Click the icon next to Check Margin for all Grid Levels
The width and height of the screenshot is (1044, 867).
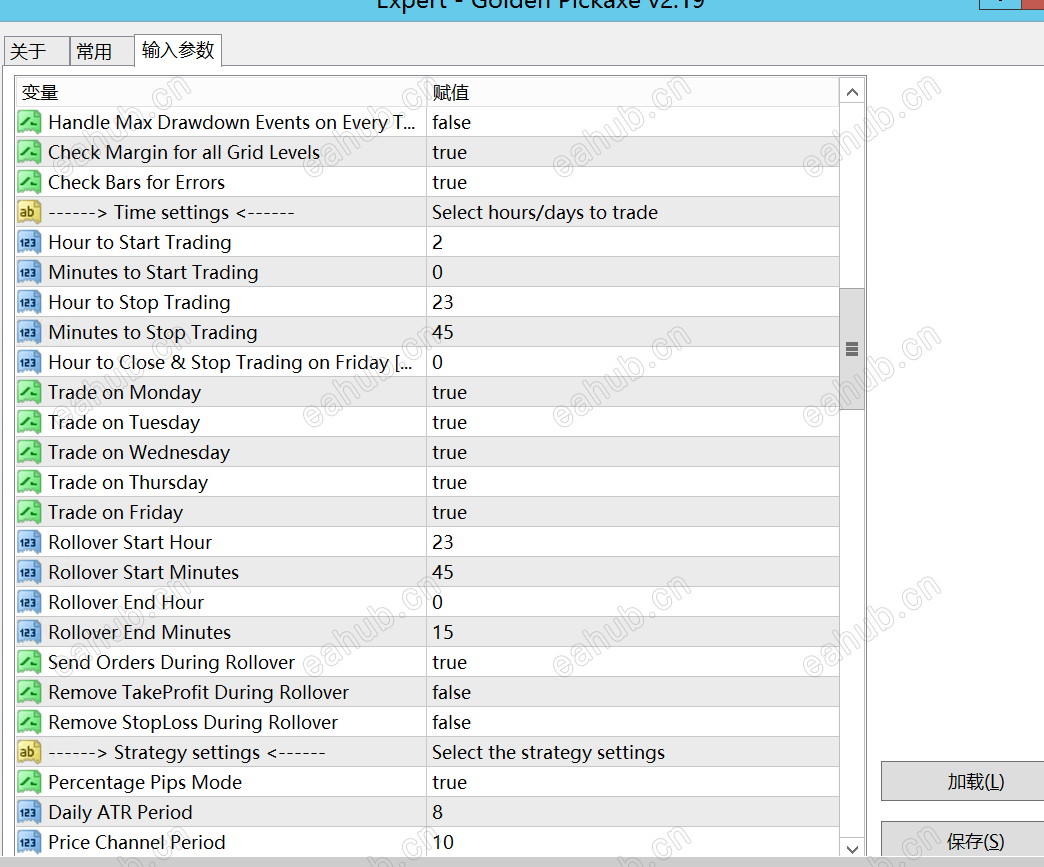point(29,152)
